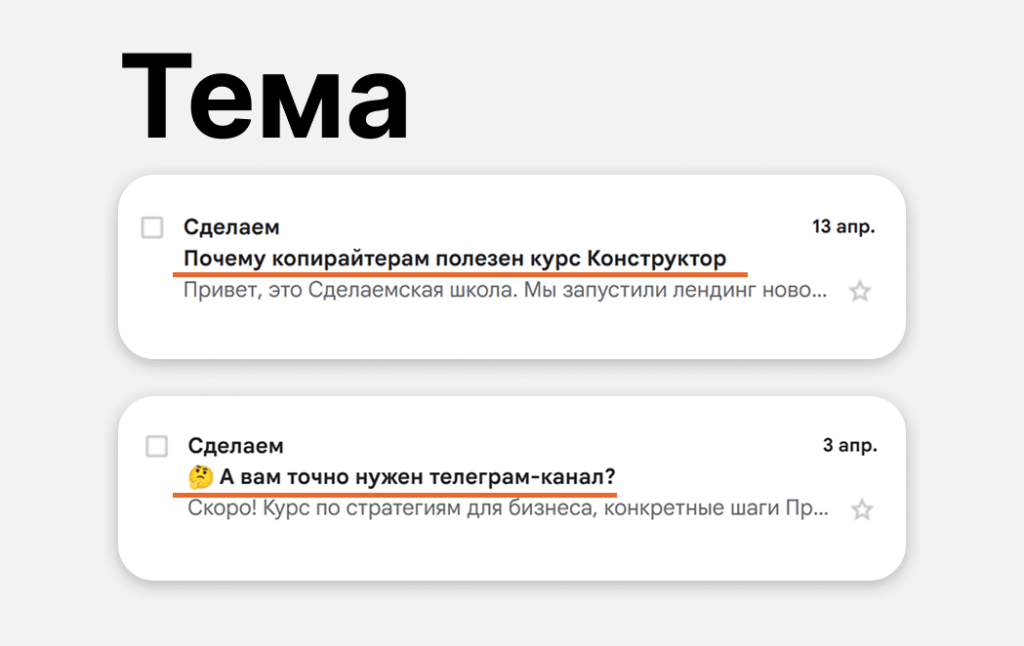Open subject 'Почему копирайтерам полезен курс Конструктор'
The image size is (1024, 646).
click(455, 259)
